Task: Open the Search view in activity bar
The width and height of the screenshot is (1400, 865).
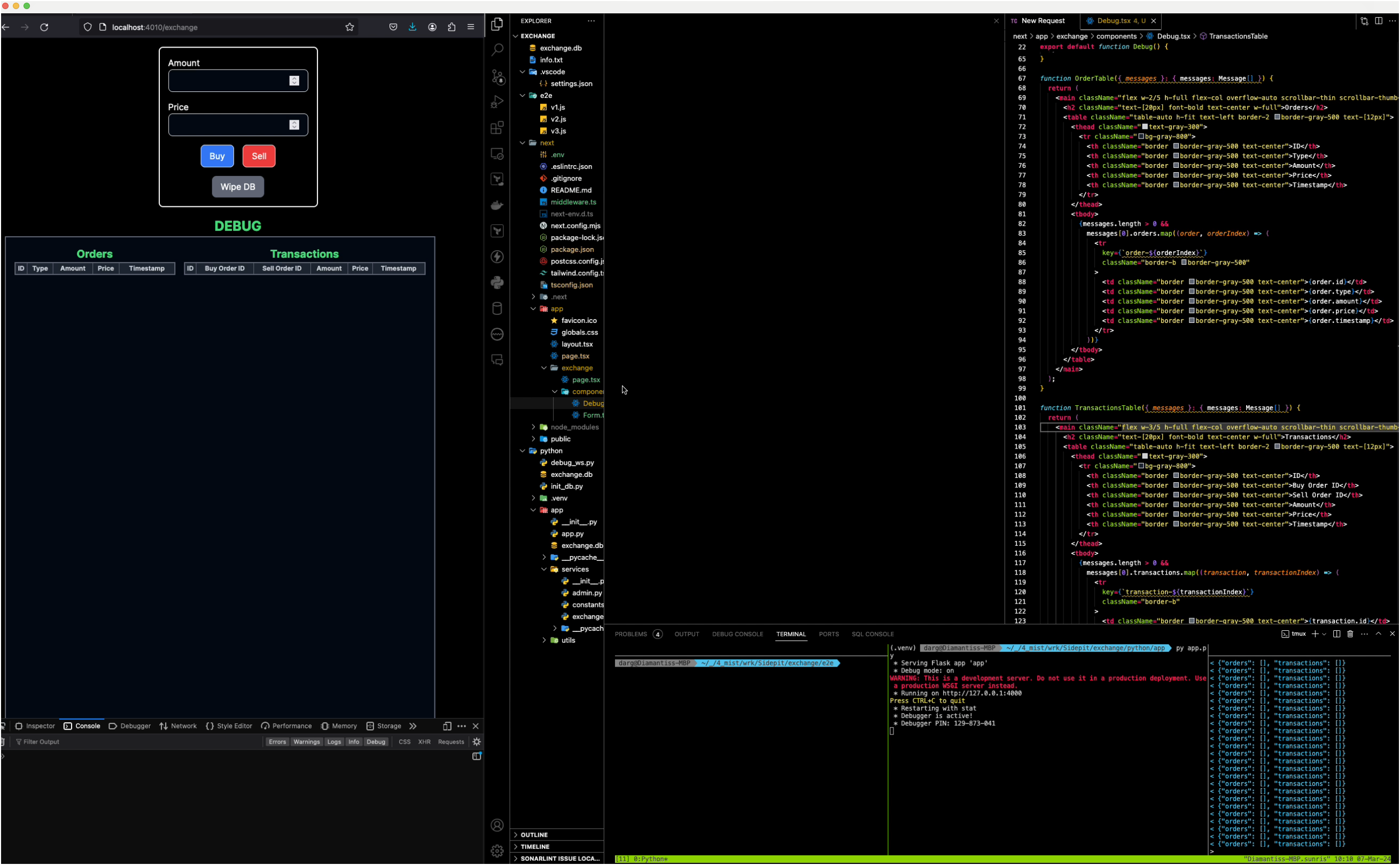Action: click(497, 50)
